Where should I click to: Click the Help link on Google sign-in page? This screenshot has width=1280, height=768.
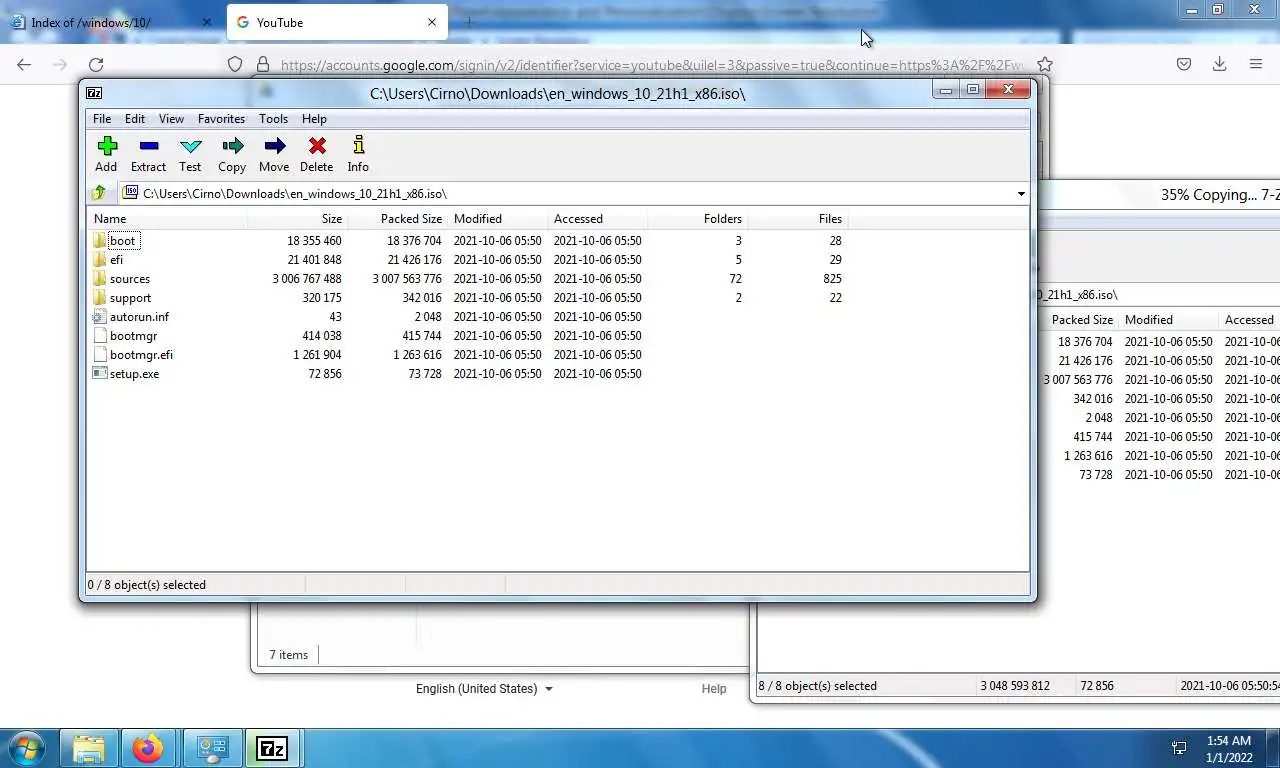(x=714, y=688)
